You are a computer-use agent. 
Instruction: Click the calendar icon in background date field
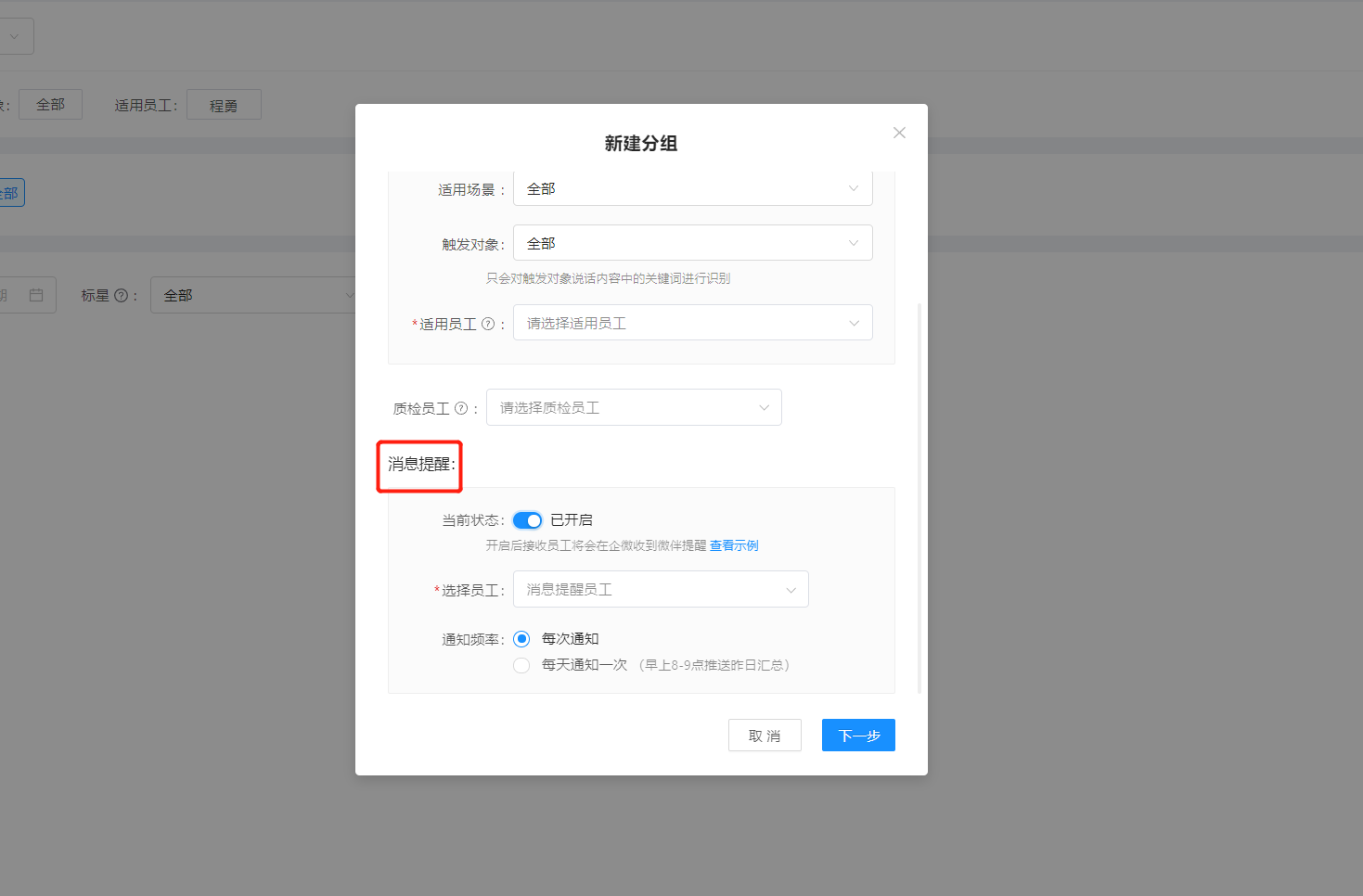tap(36, 295)
